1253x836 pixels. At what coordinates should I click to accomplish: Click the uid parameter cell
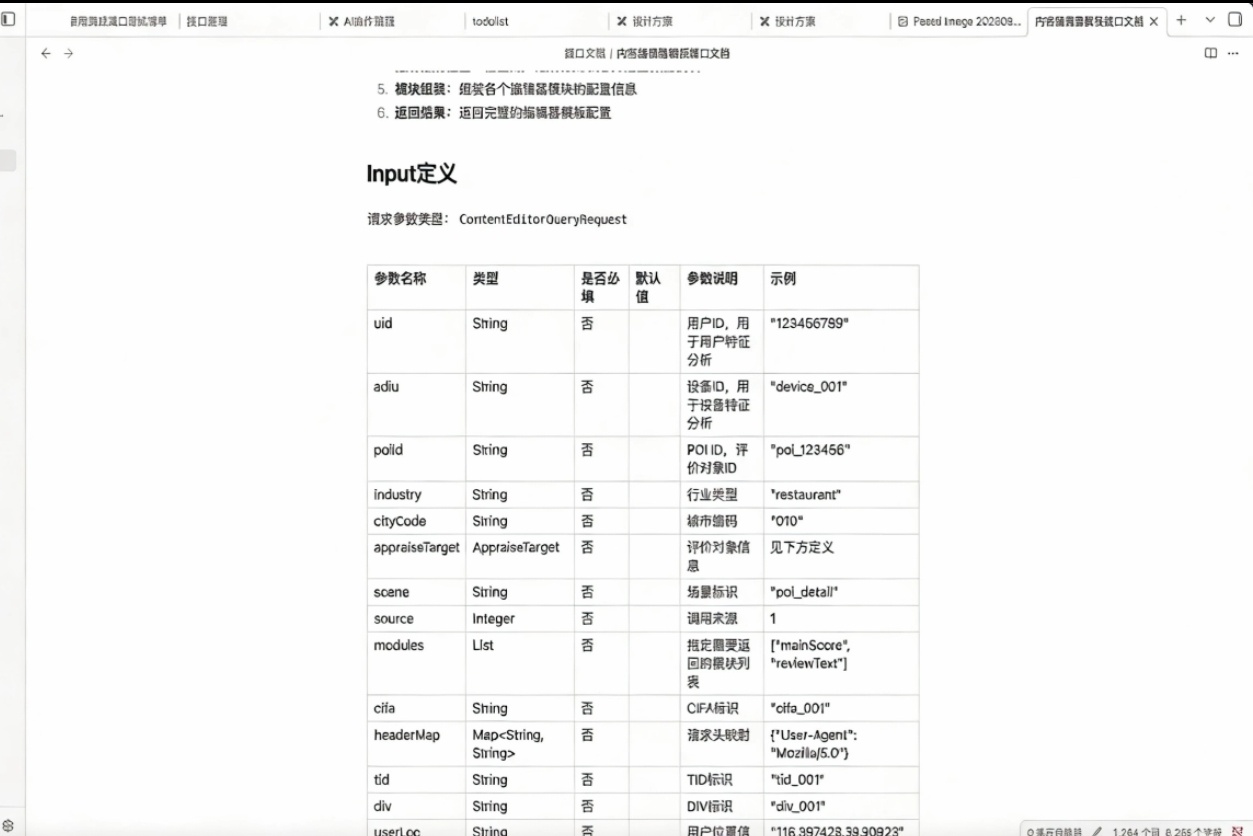coord(416,341)
